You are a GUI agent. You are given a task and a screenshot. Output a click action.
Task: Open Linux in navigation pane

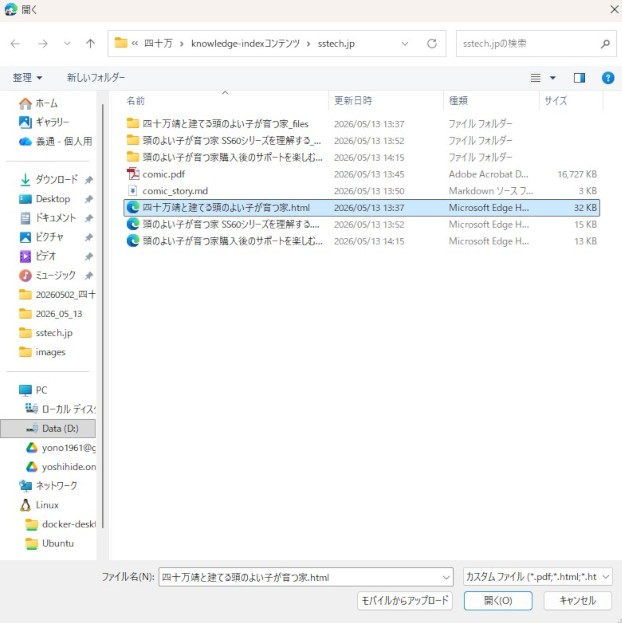pos(39,505)
